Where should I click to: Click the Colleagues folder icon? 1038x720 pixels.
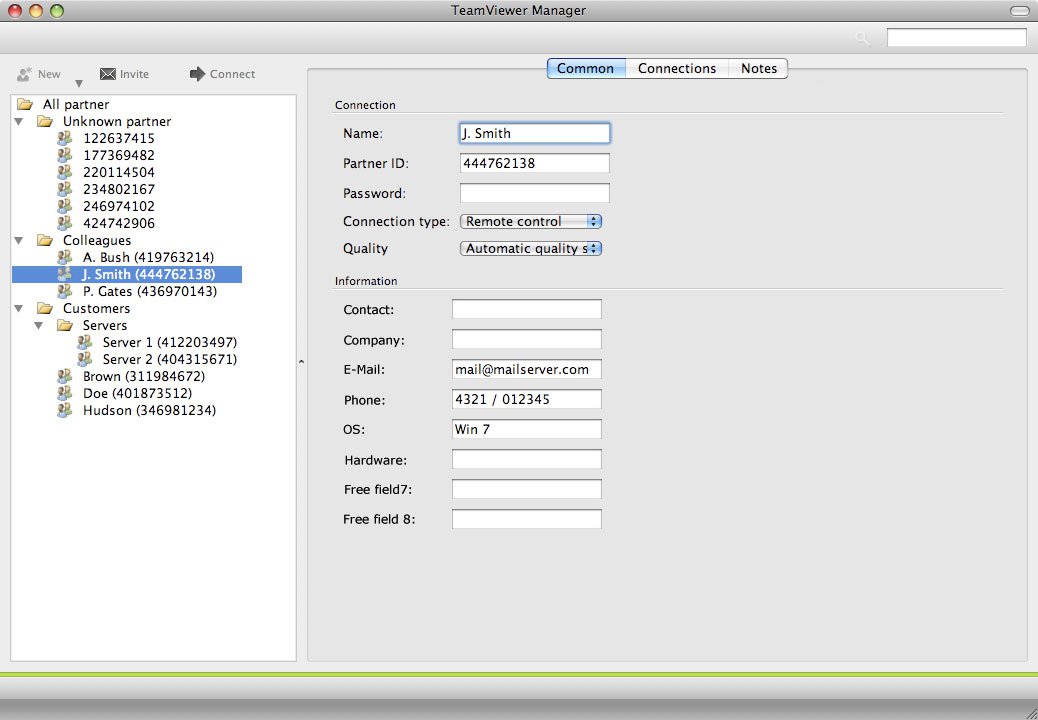[45, 240]
